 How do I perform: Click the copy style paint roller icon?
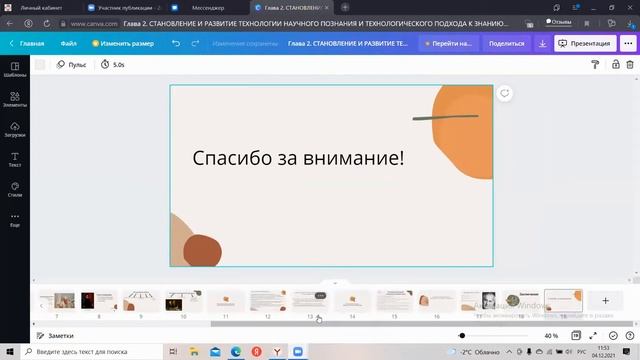(595, 64)
